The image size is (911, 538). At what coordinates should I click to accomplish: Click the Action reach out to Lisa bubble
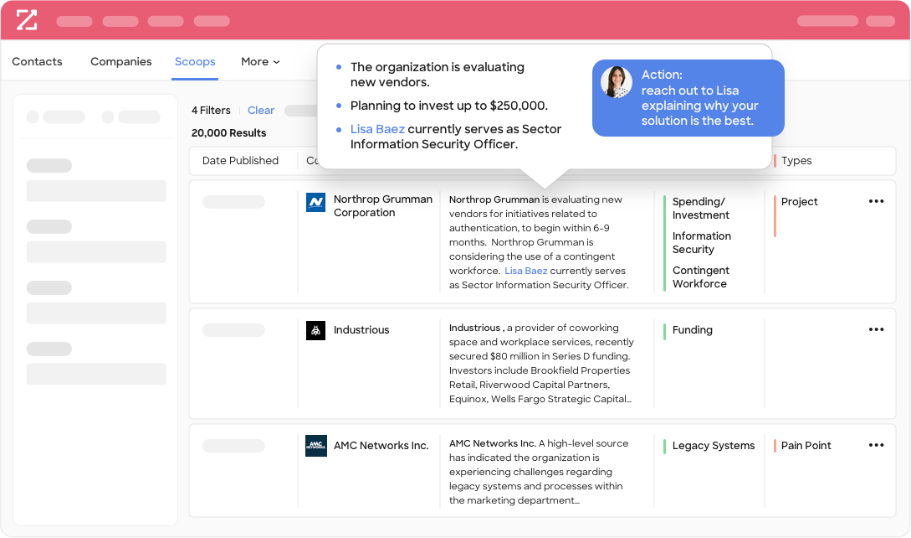tap(688, 98)
